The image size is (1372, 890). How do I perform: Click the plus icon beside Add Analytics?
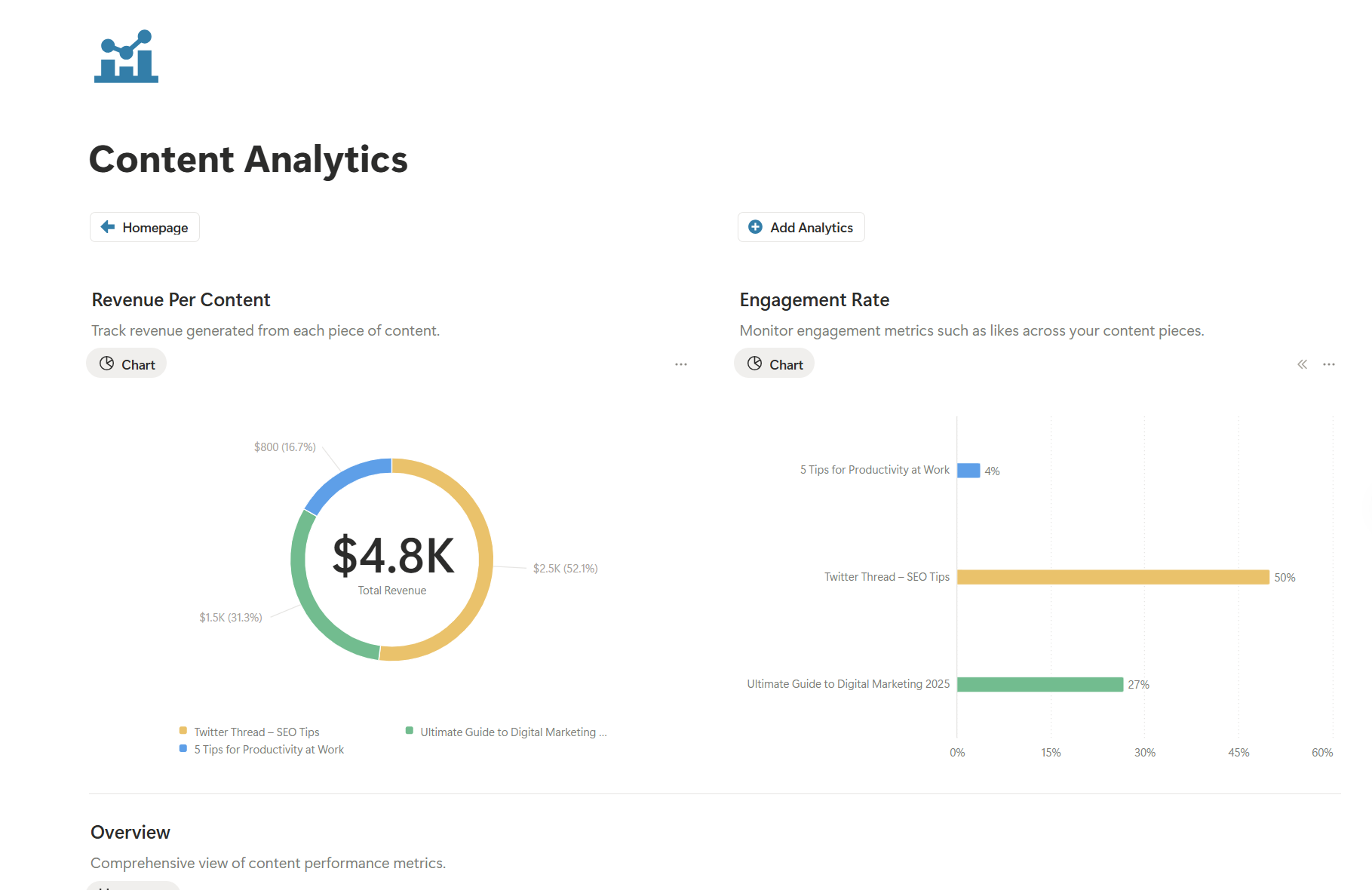coord(755,227)
